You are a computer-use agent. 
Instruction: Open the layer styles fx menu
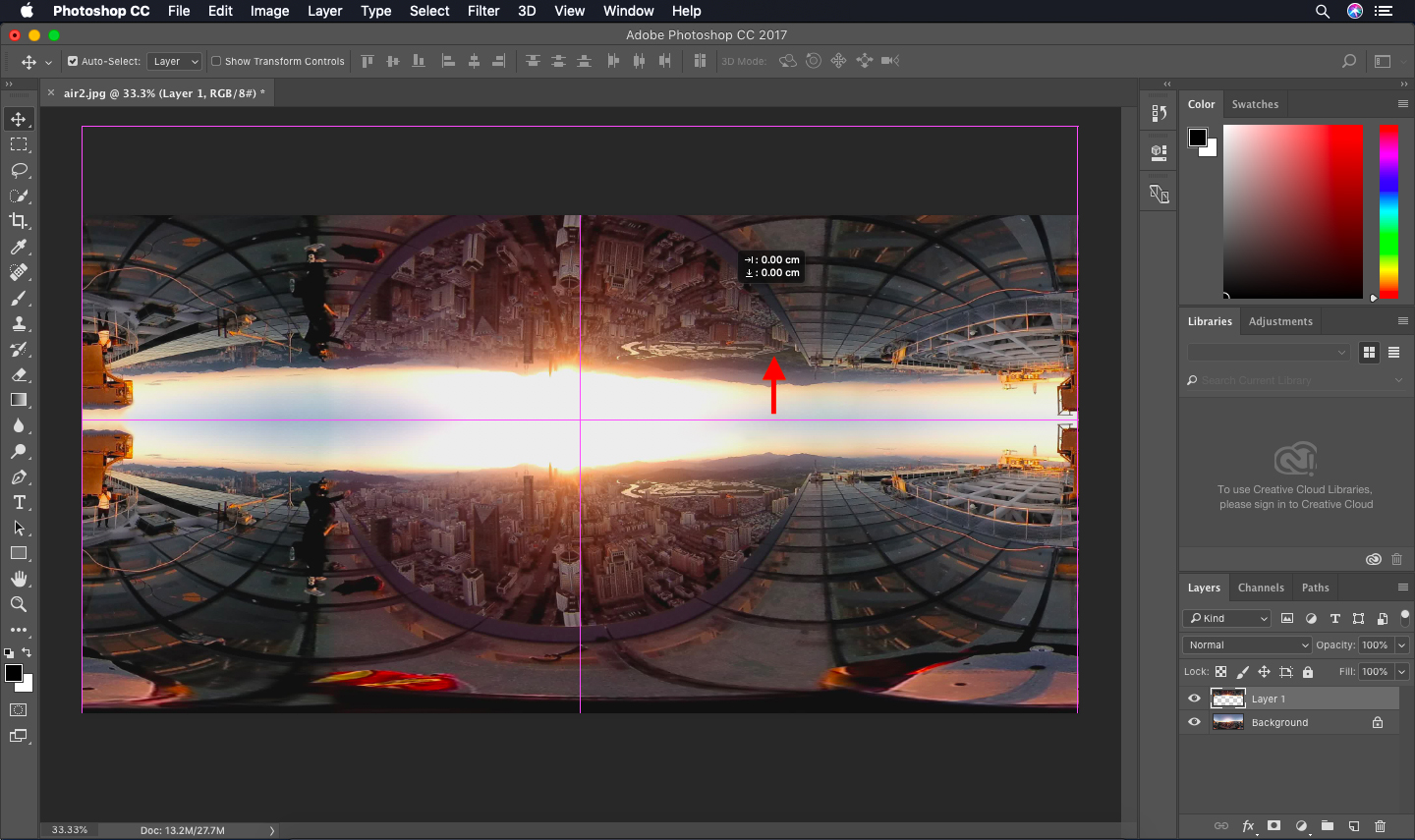[1248, 826]
